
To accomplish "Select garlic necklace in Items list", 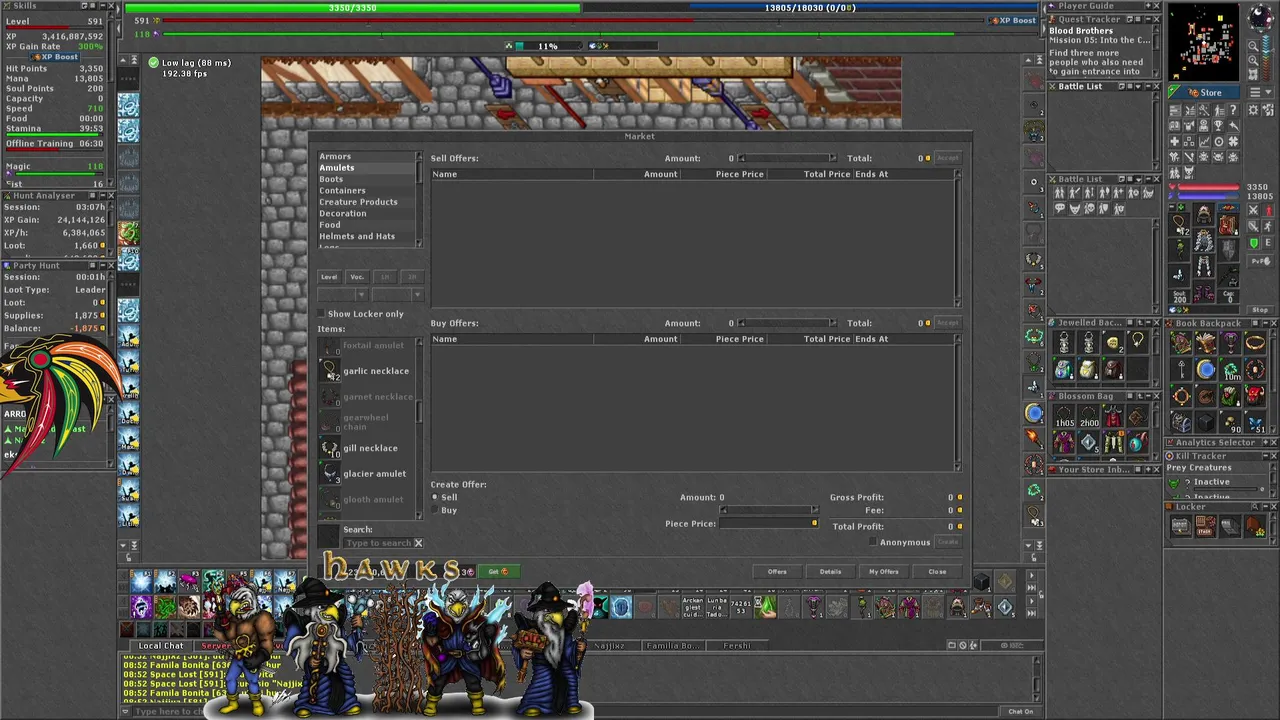I will [366, 371].
